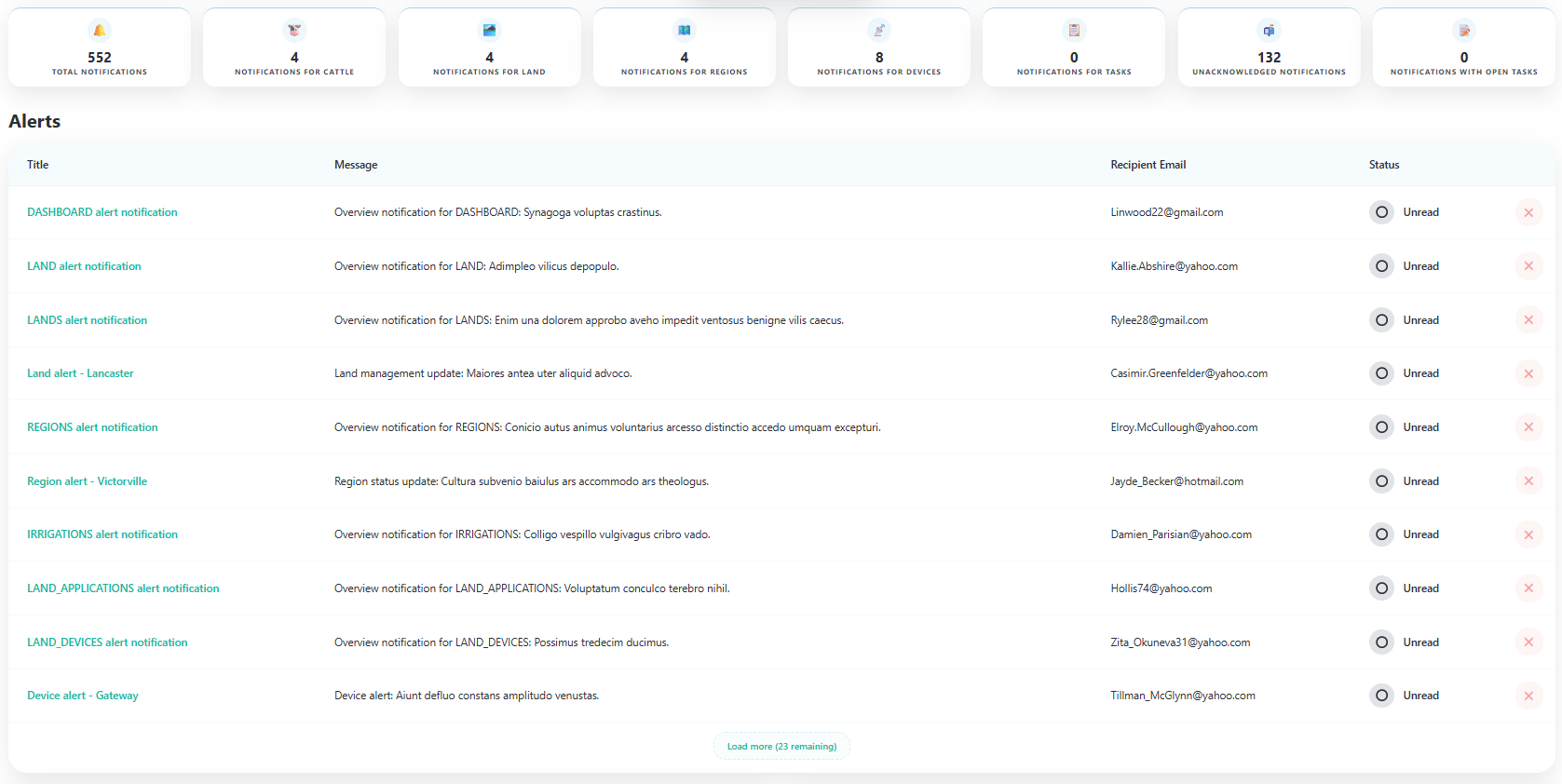This screenshot has width=1562, height=784.
Task: Click the Notifications With Open Tasks icon
Action: pyautogui.click(x=1464, y=31)
